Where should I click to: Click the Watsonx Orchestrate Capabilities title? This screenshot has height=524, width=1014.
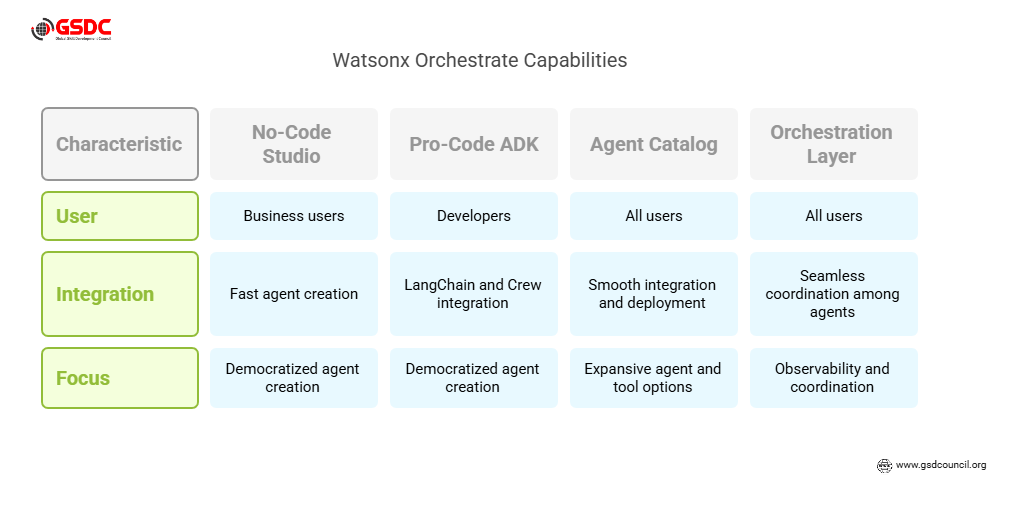[479, 60]
